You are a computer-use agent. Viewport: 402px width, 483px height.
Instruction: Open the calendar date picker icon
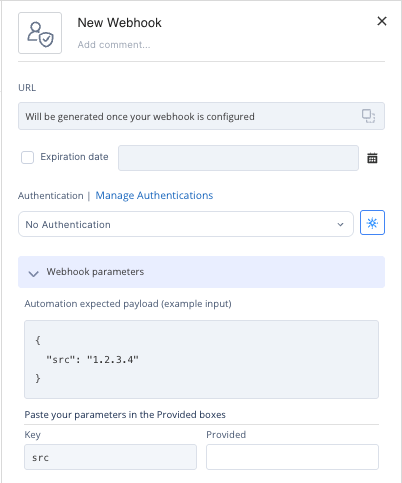[x=372, y=158]
